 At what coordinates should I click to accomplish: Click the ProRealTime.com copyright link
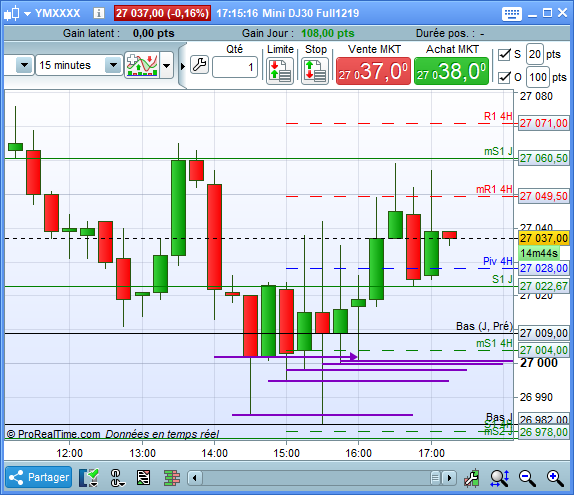(53, 434)
